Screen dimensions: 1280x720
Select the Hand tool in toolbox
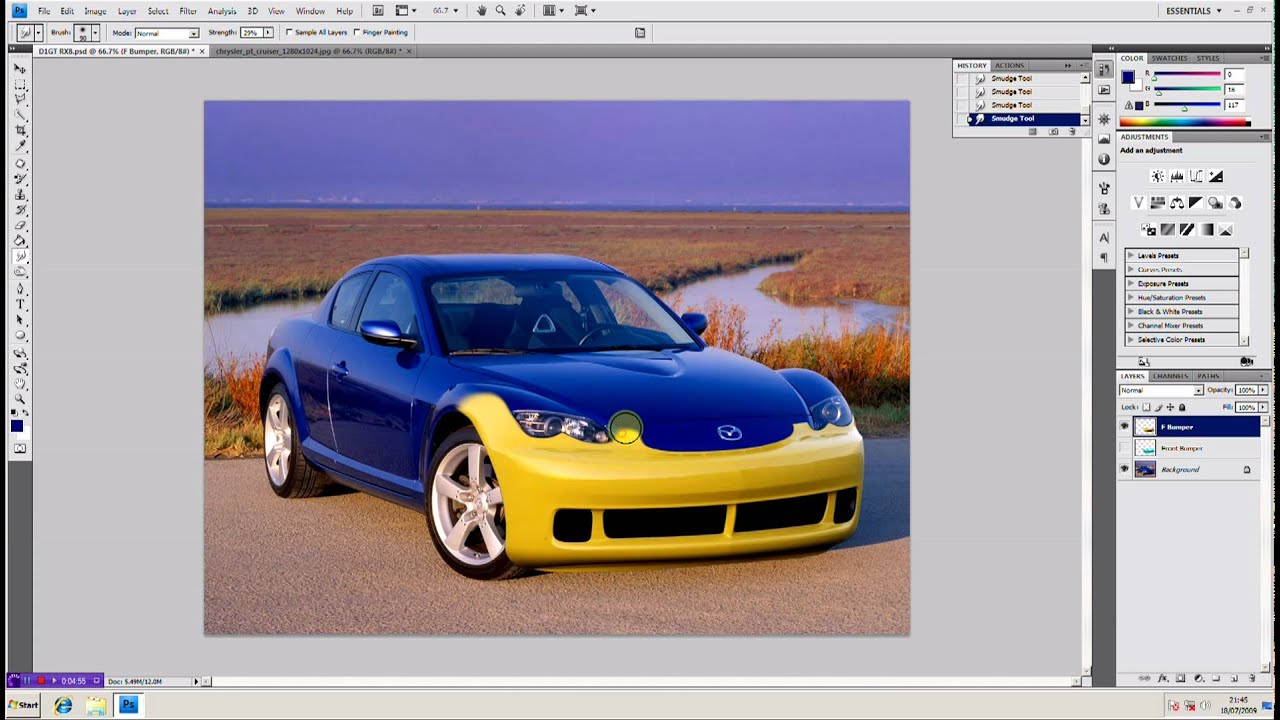click(20, 383)
